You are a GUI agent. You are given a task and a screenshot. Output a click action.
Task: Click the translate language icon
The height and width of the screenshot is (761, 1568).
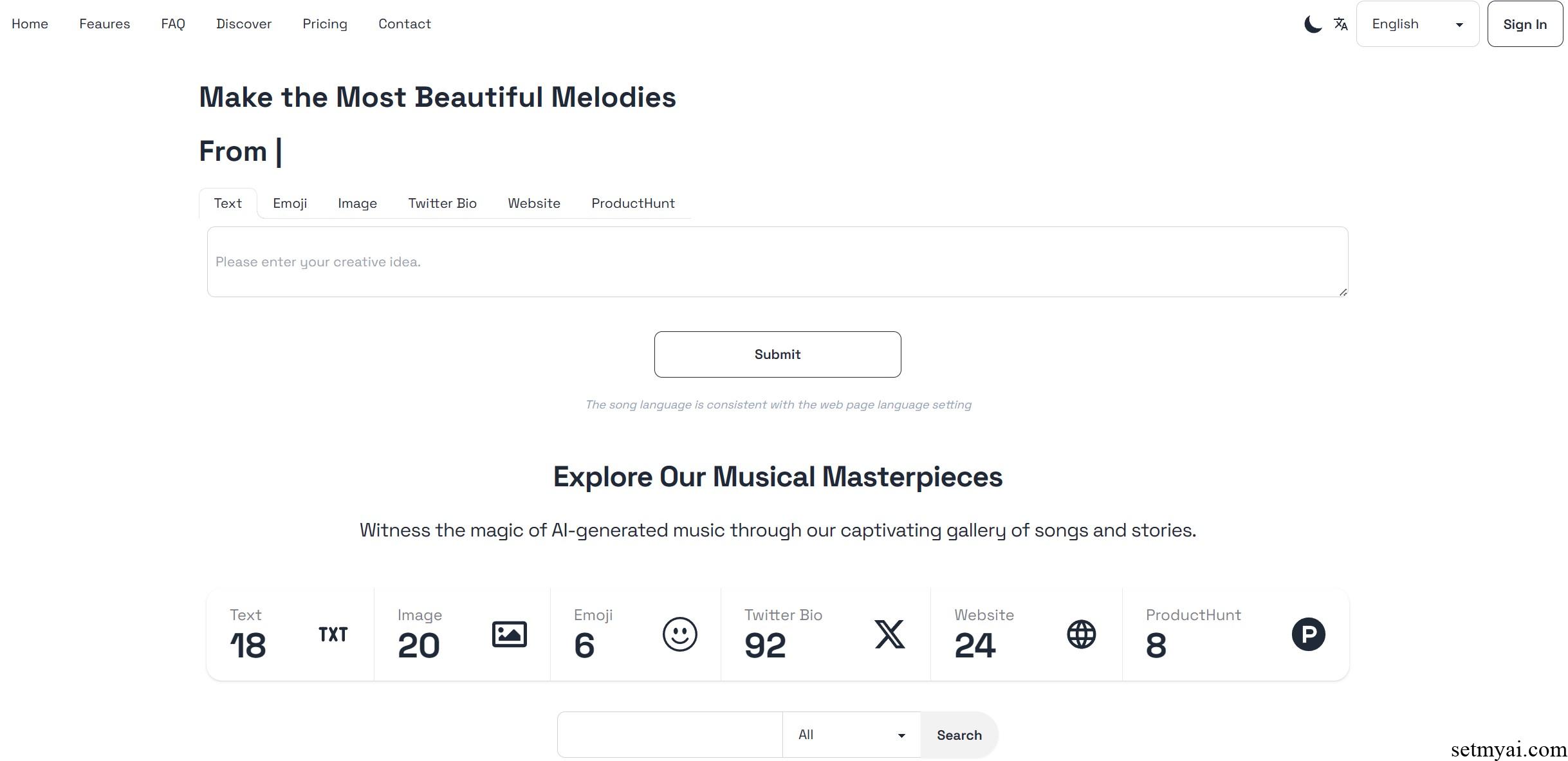click(1341, 24)
